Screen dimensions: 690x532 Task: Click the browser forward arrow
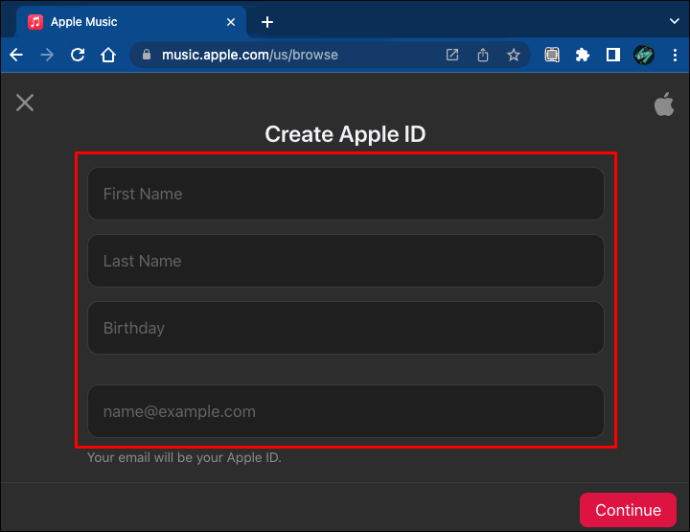(x=47, y=55)
